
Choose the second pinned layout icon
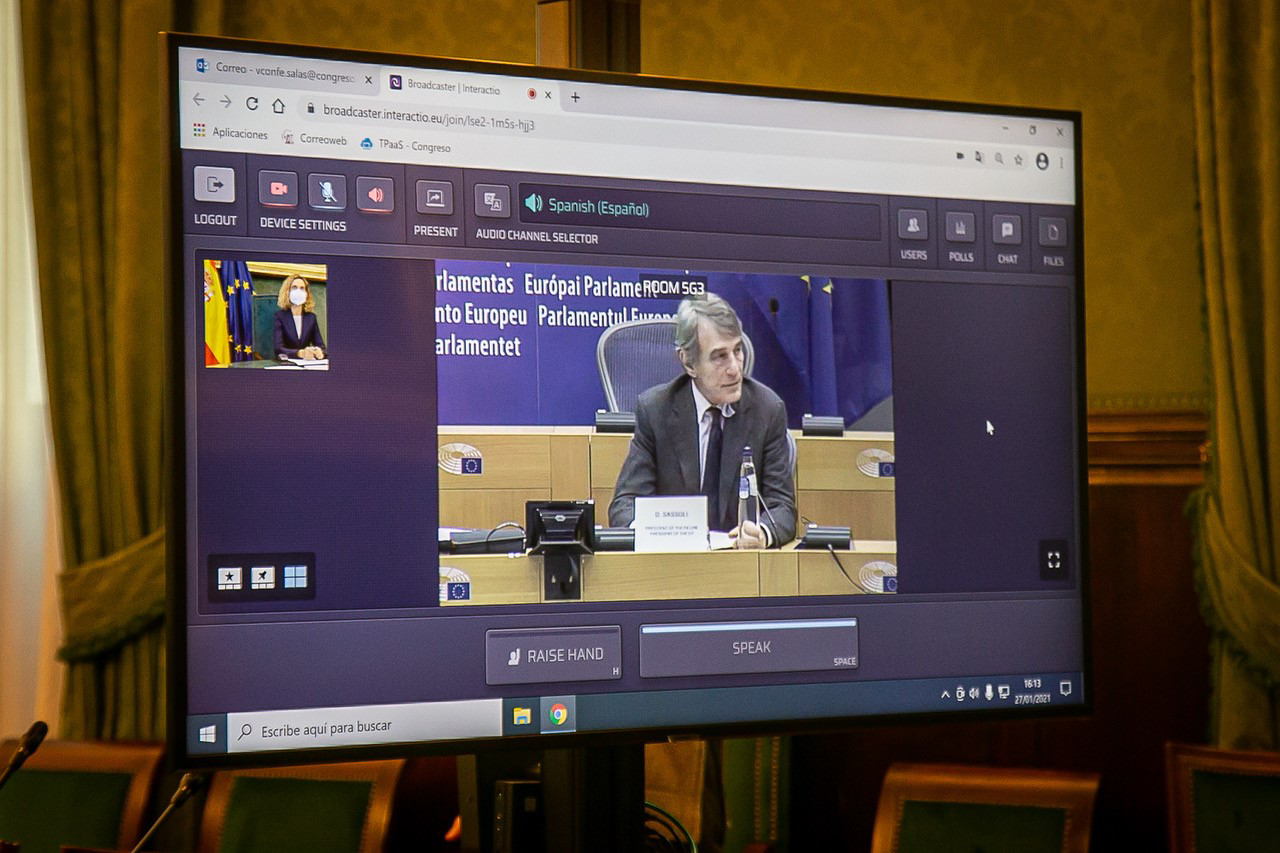(263, 578)
